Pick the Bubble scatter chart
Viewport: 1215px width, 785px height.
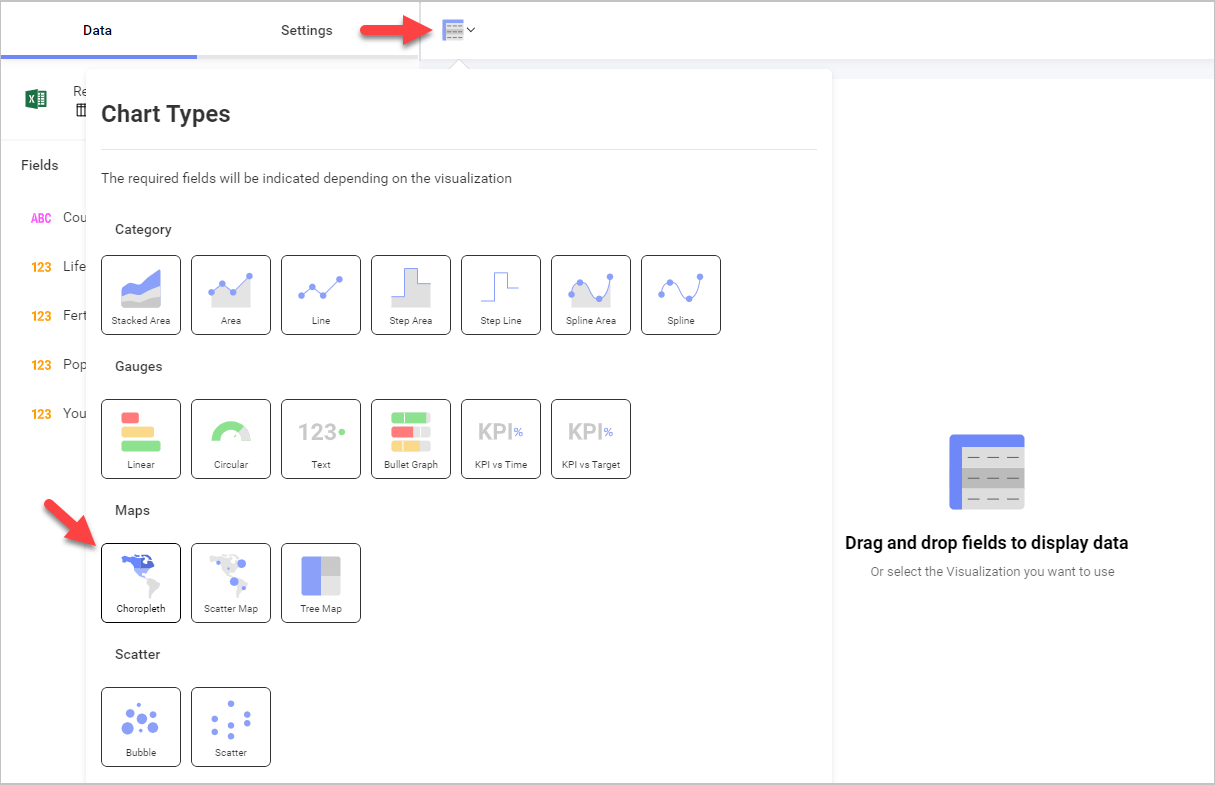coord(141,726)
